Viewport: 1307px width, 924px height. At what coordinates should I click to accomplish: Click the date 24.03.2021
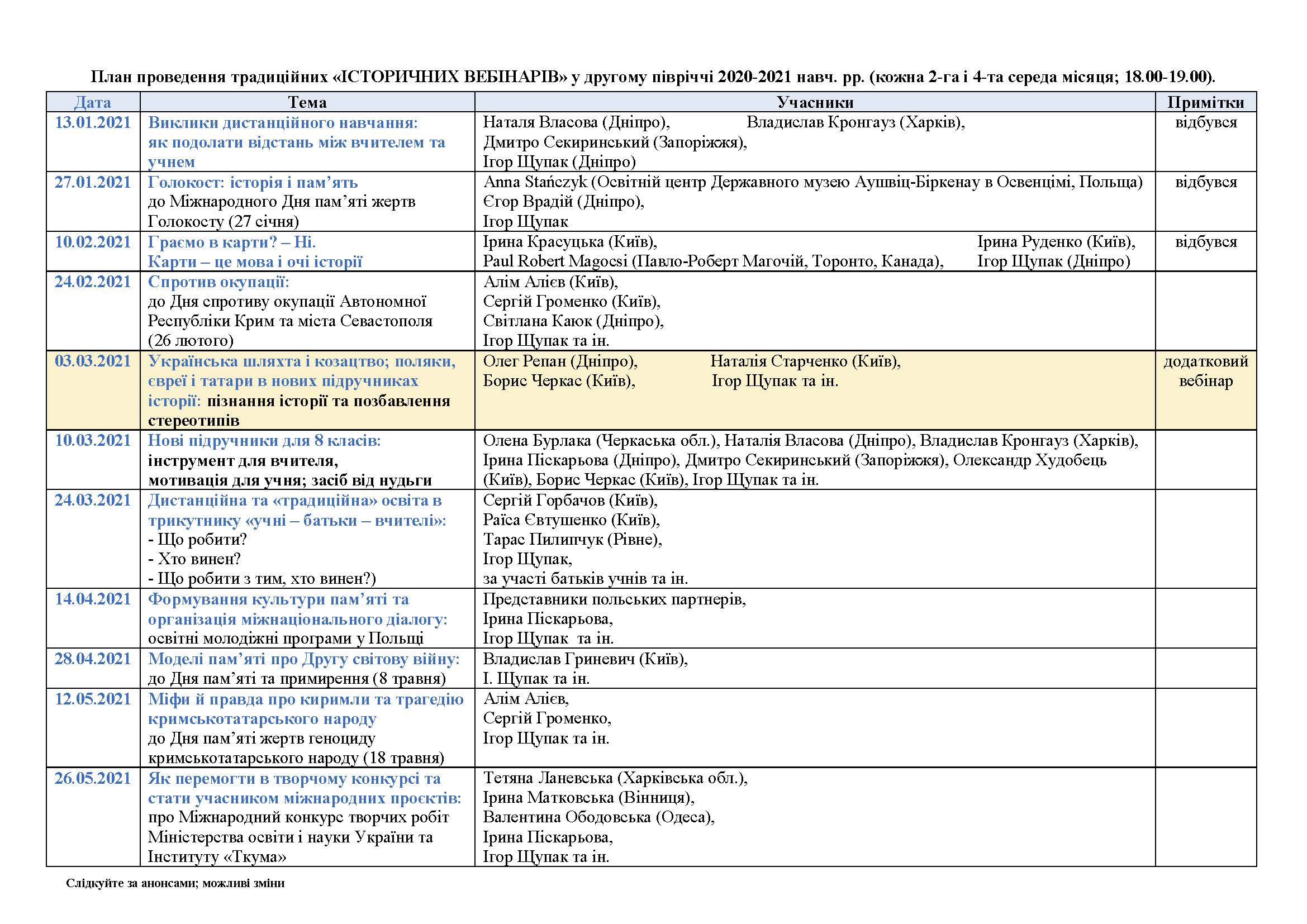(x=93, y=500)
